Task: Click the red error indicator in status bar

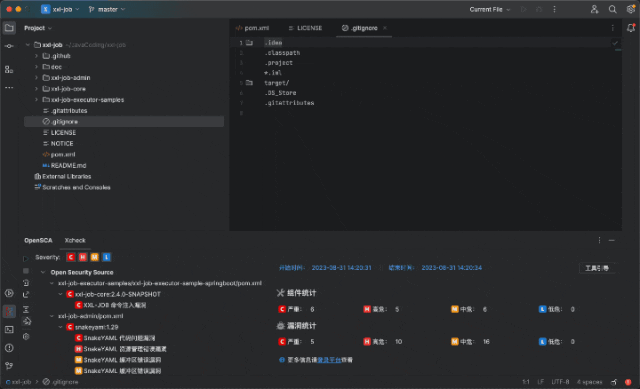Action: [628, 382]
